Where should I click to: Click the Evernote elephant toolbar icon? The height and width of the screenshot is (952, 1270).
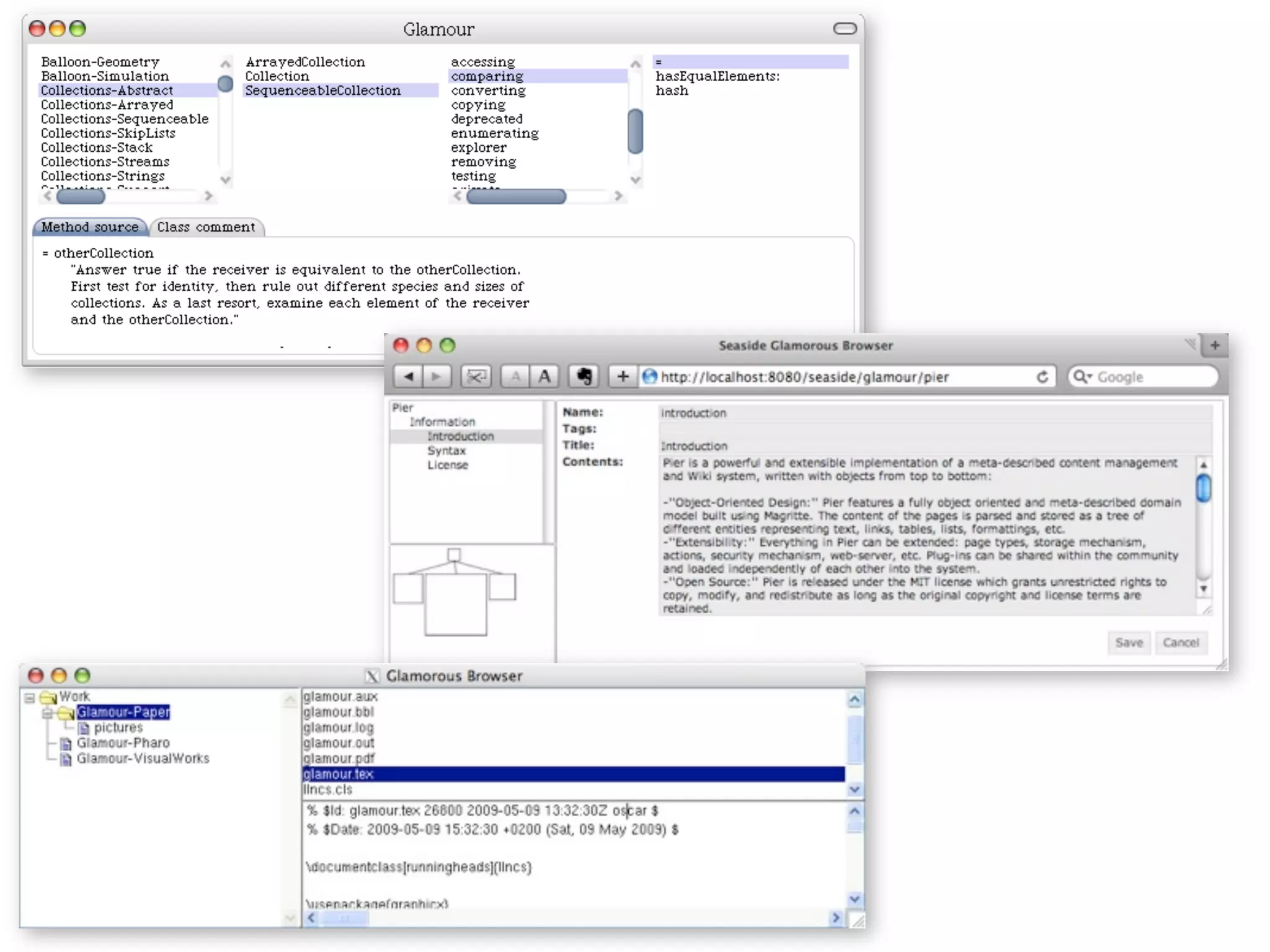click(x=584, y=376)
